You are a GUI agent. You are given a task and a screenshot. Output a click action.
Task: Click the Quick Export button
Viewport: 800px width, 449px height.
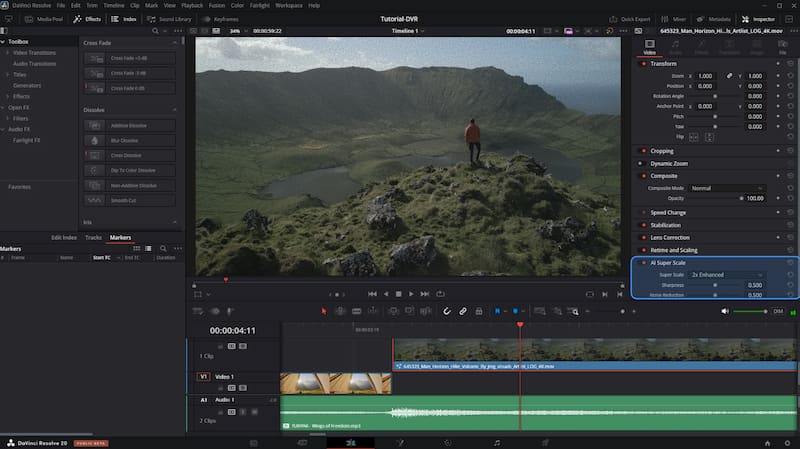pos(630,19)
